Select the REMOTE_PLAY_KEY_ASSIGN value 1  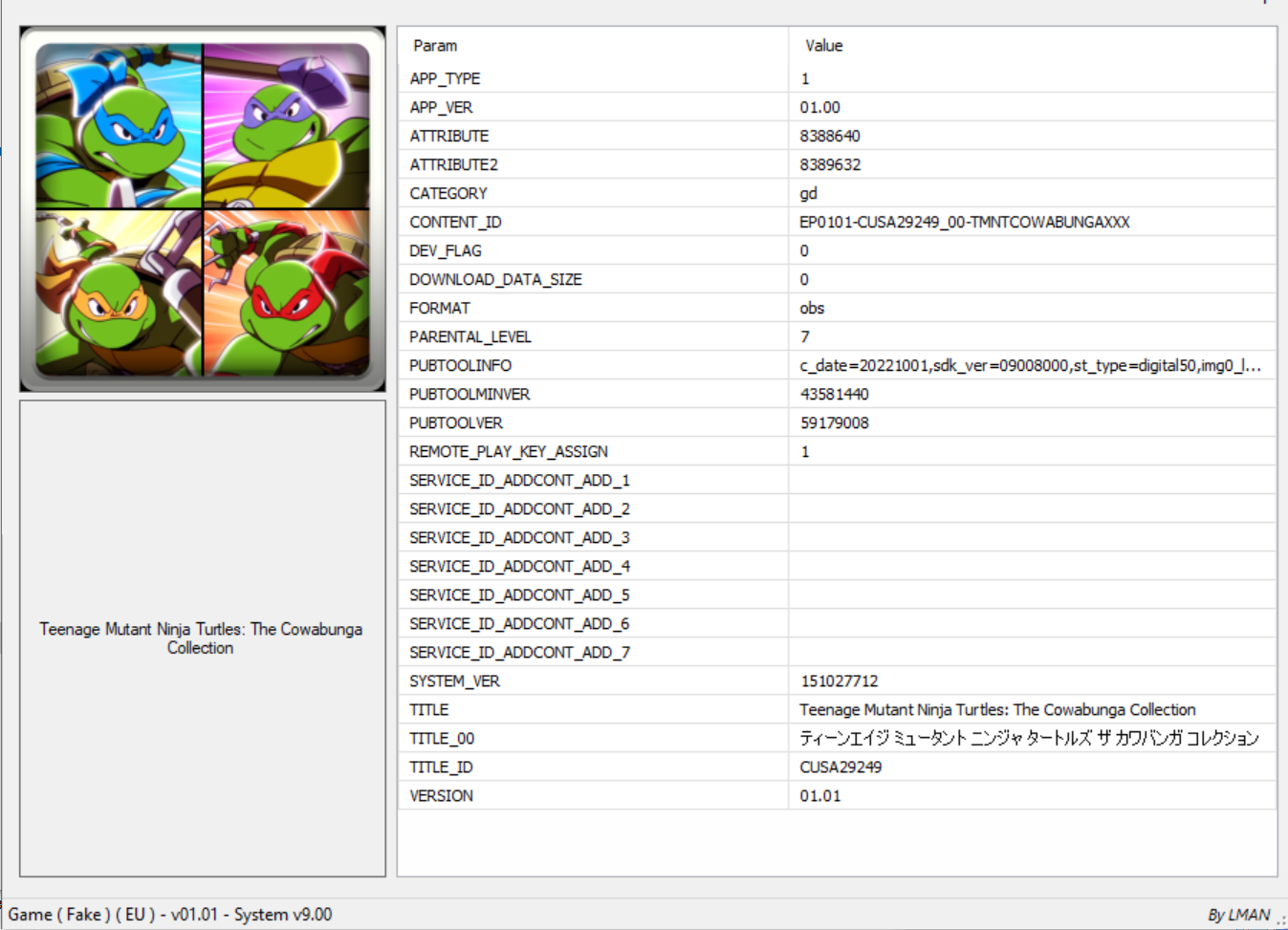805,451
